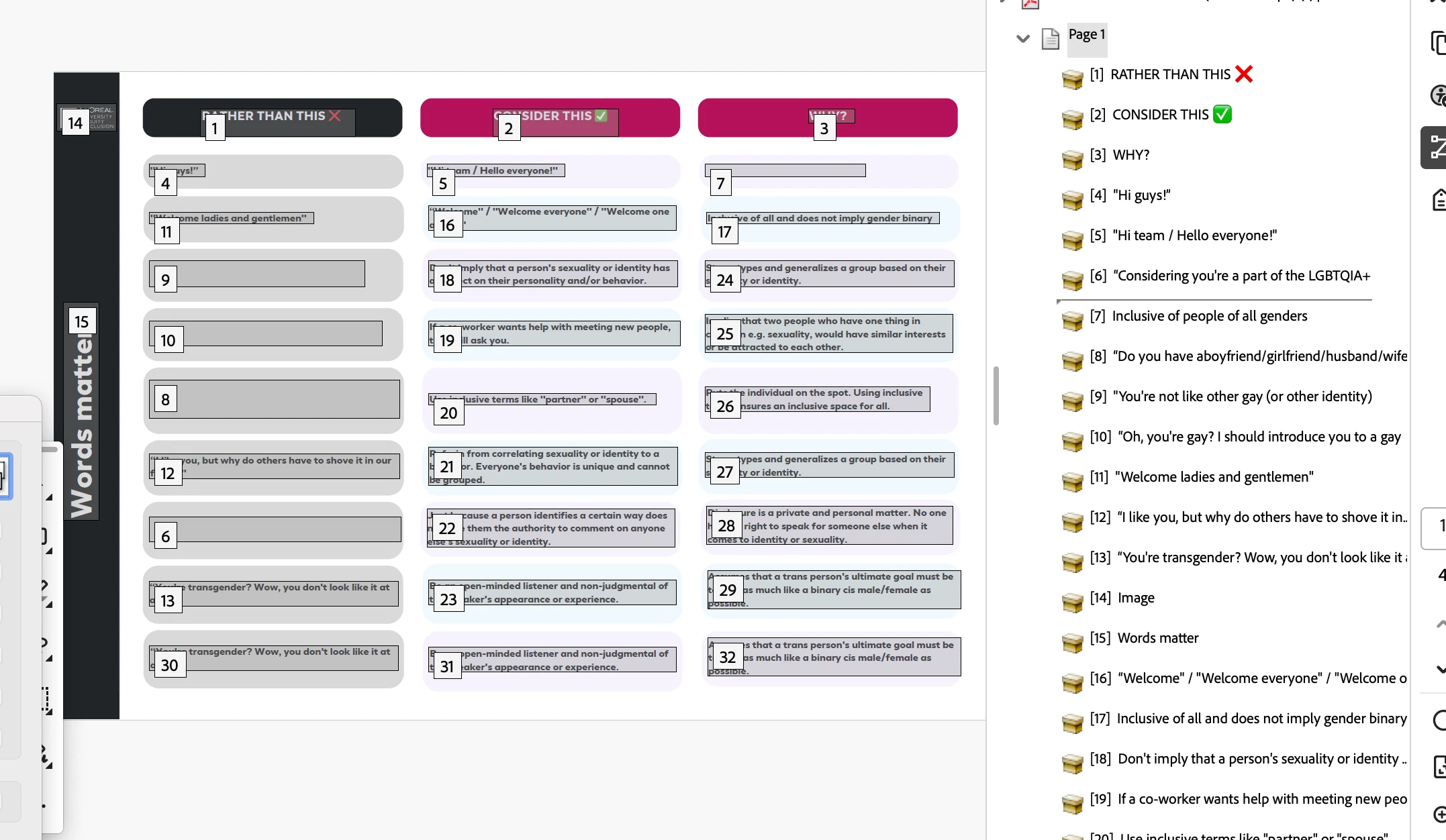Image resolution: width=1446 pixels, height=840 pixels.
Task: Select [11] "Welcome ladies and gentlemen" entry
Action: 1213,477
